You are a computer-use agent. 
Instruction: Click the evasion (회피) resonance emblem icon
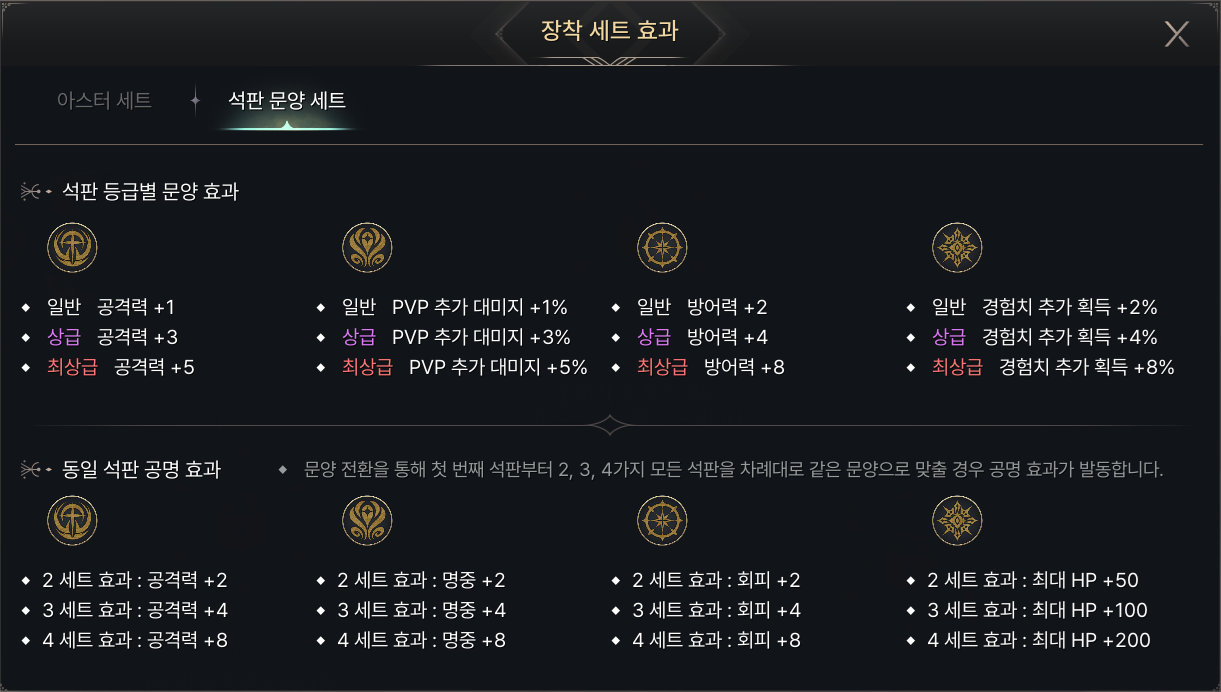pos(662,521)
